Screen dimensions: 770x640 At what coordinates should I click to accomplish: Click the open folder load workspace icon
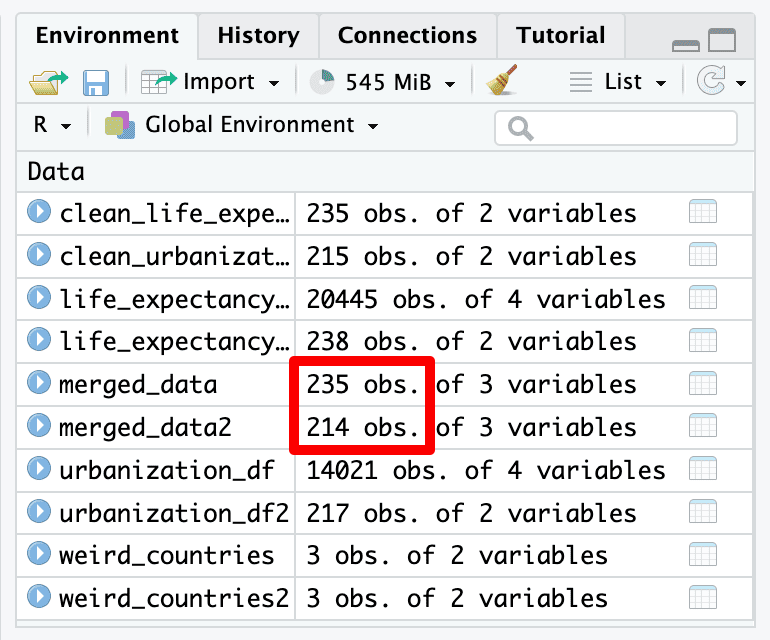[48, 82]
